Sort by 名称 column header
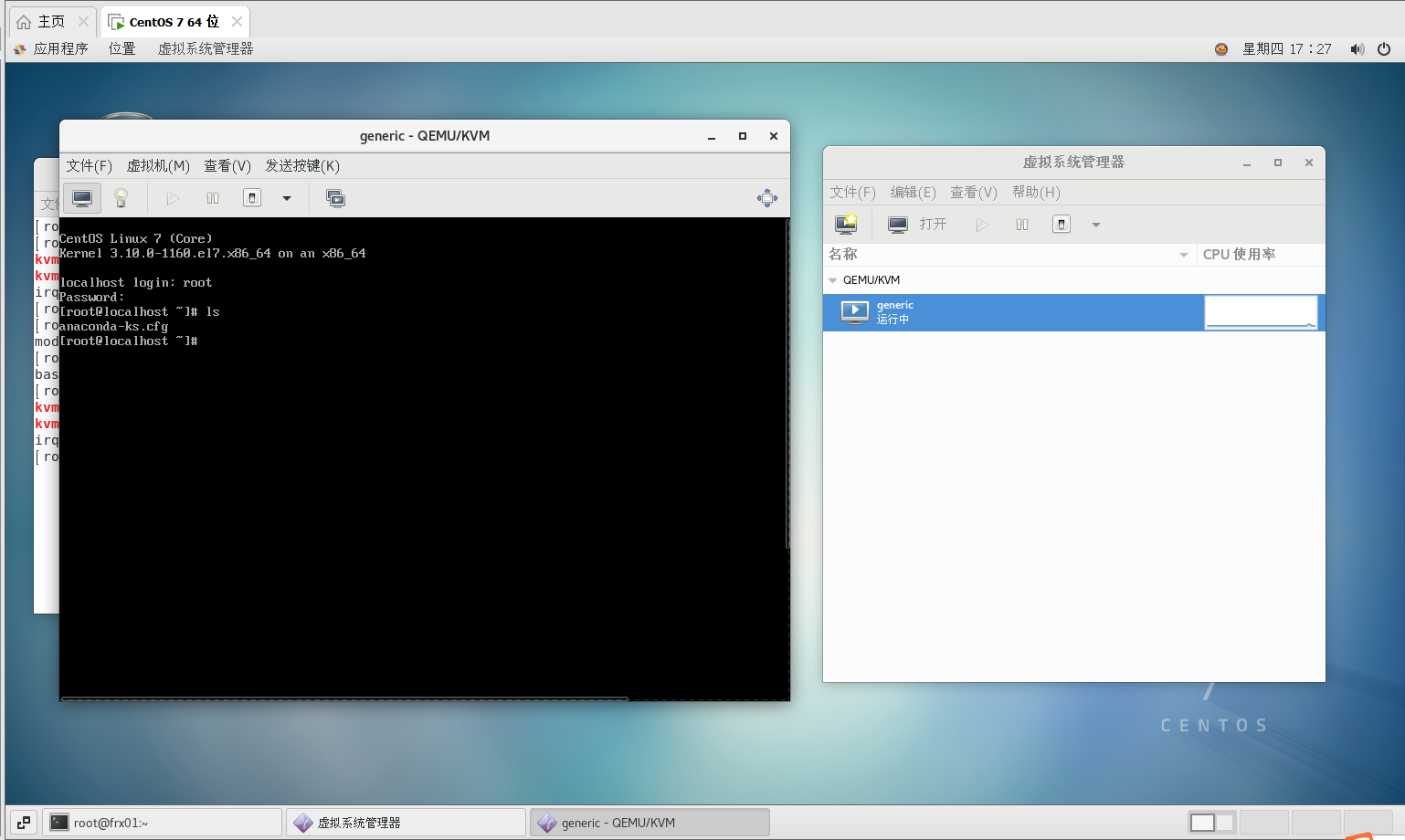 click(x=1009, y=254)
